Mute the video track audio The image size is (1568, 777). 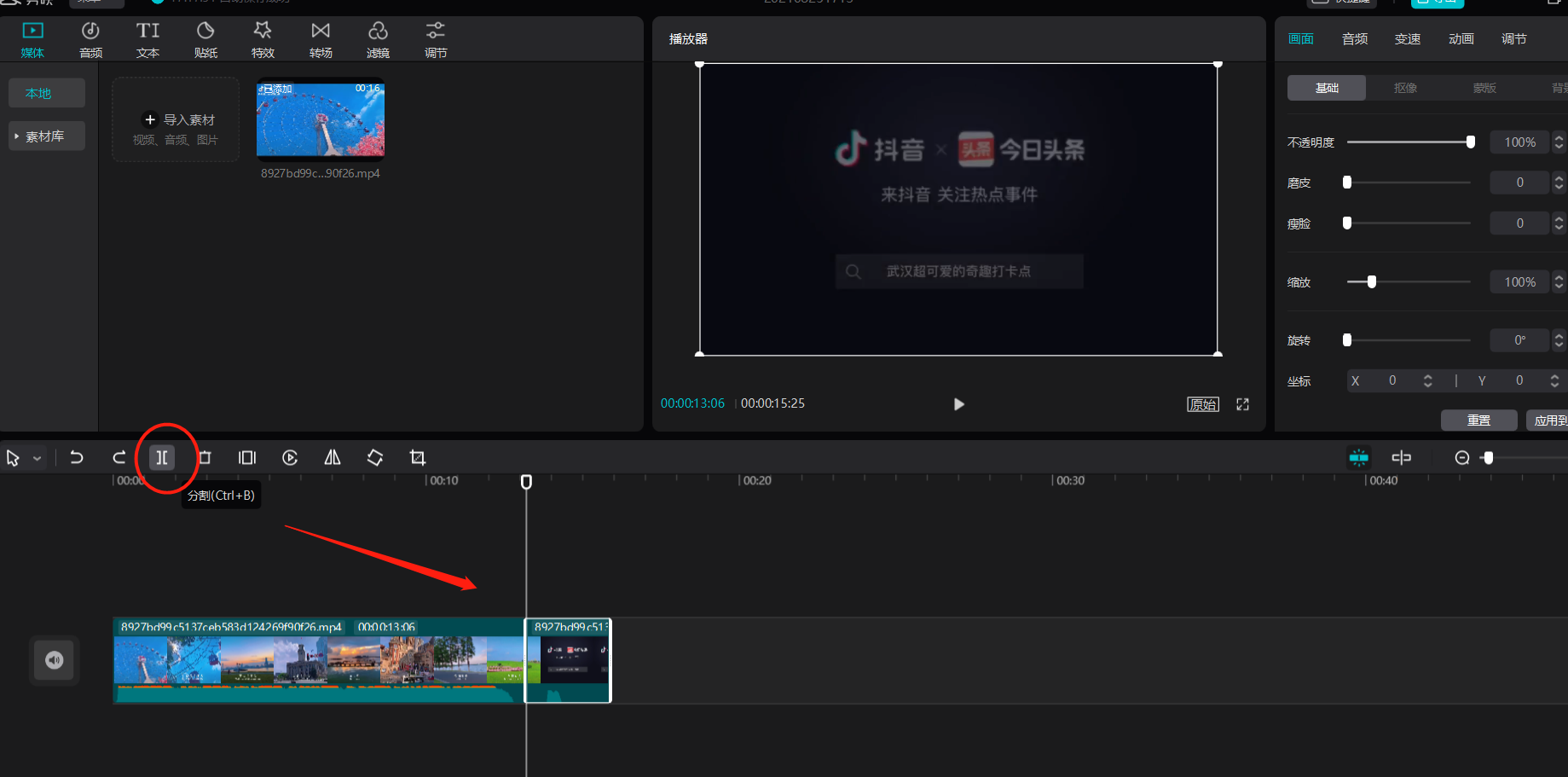[x=55, y=660]
